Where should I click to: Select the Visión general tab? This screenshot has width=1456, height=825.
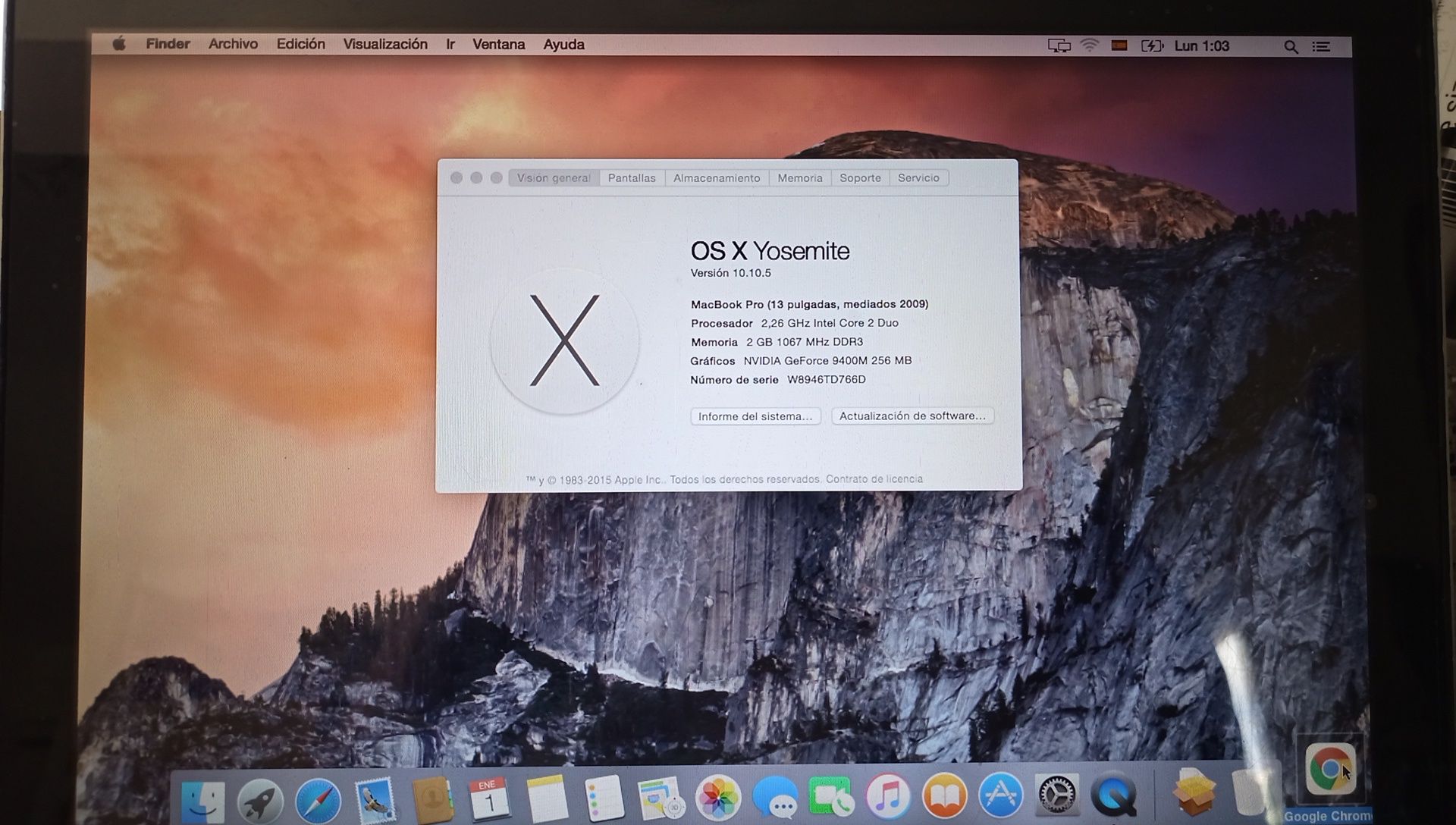(554, 177)
